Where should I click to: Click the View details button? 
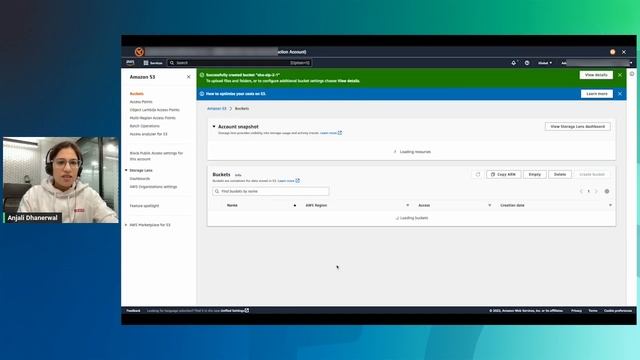(596, 75)
